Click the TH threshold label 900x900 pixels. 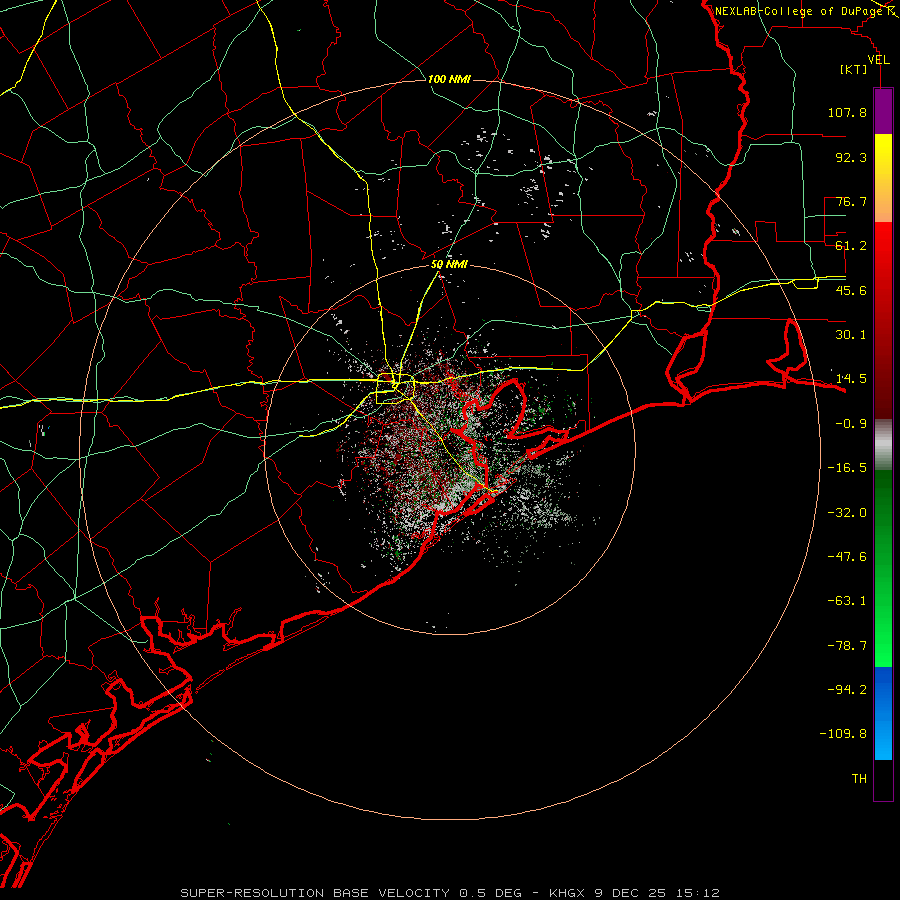click(859, 779)
